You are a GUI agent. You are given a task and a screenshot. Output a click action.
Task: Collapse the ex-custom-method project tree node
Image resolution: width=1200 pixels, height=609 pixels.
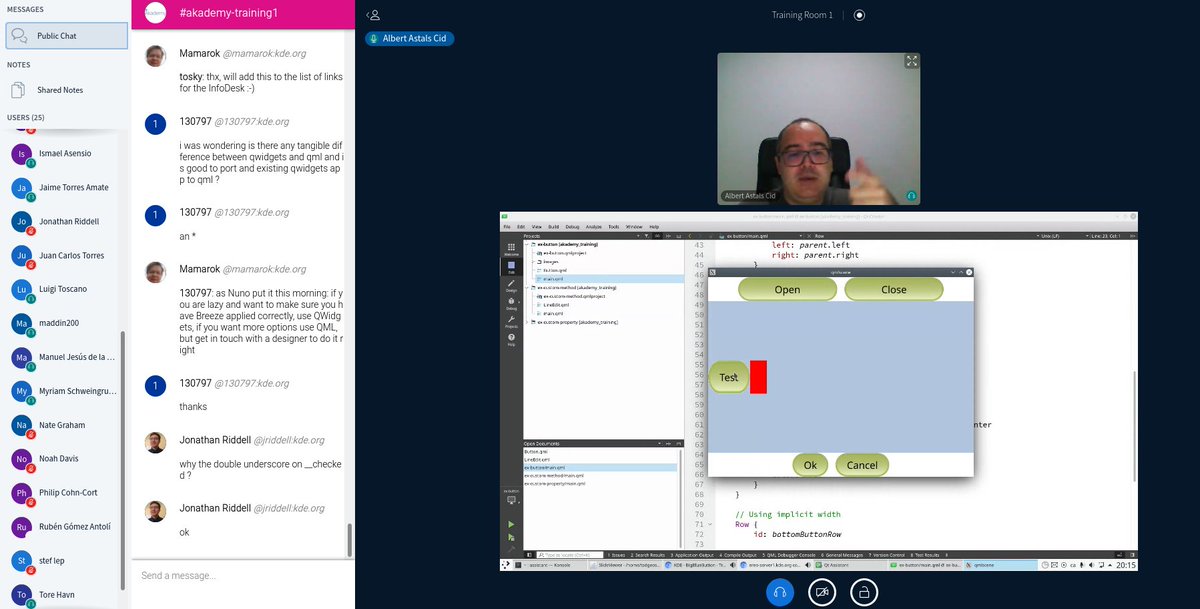[x=529, y=287]
